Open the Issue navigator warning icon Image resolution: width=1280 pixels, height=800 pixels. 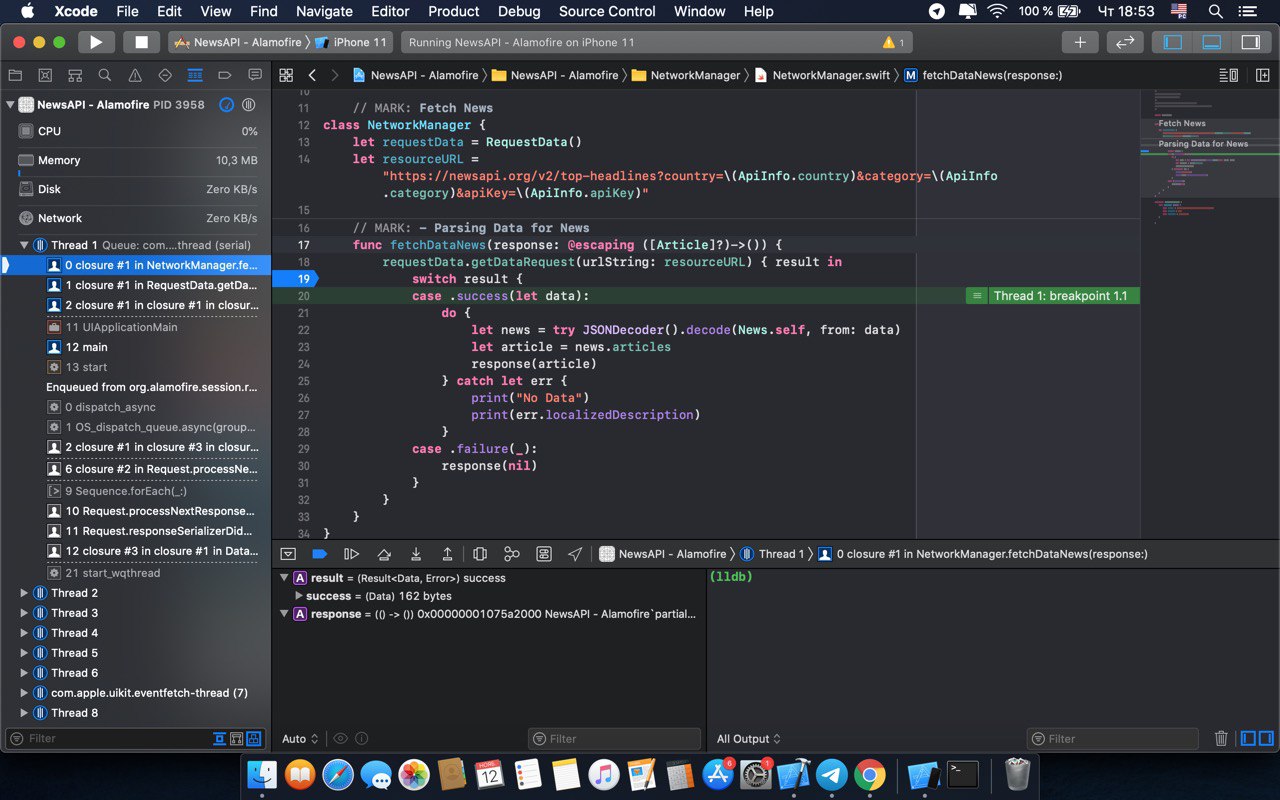[135, 75]
